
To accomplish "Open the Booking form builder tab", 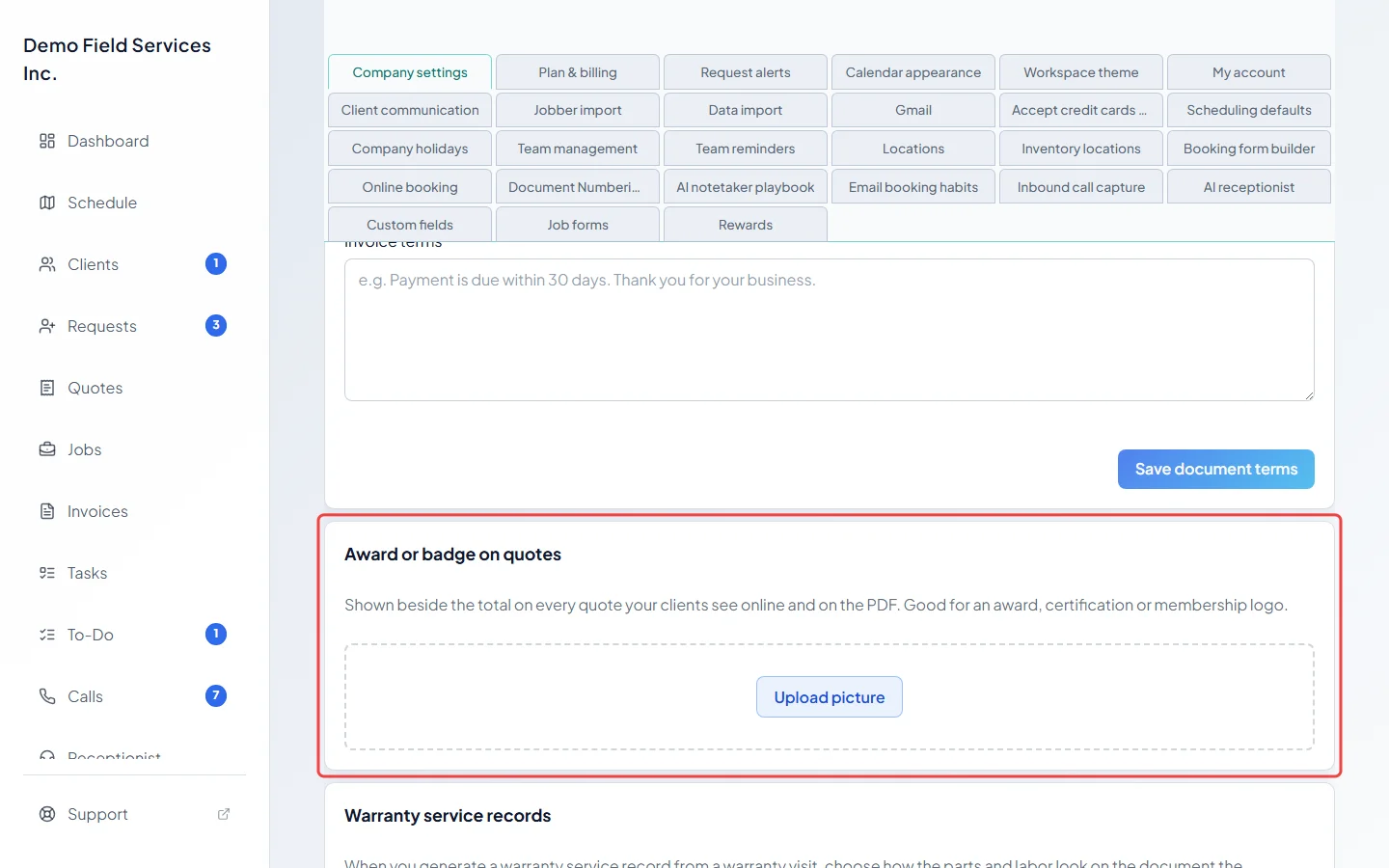I will click(x=1249, y=149).
